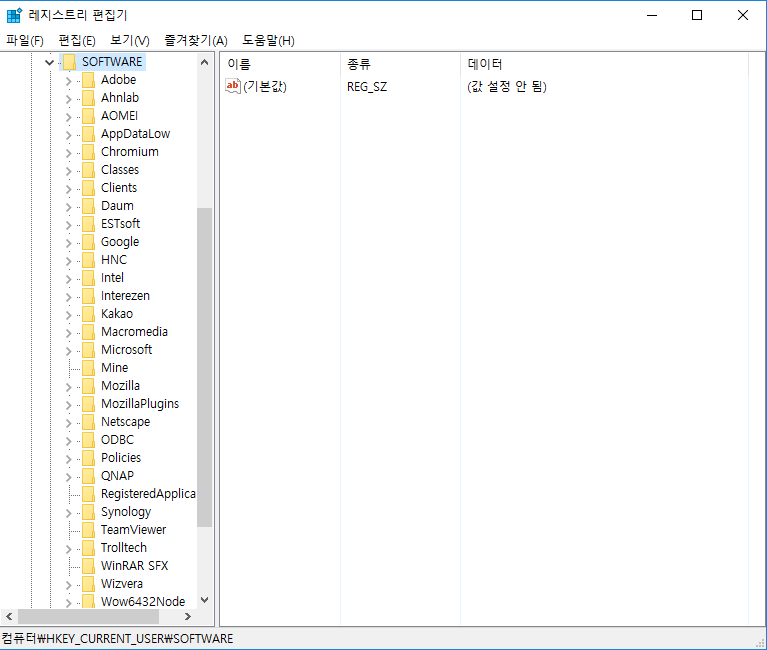The width and height of the screenshot is (767, 650).
Task: Expand the Adobe key
Action: (x=68, y=80)
